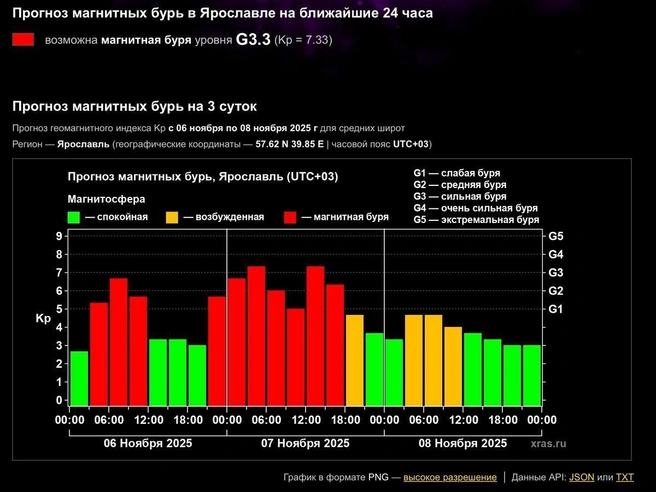Click the last green bar on 08 November
The width and height of the screenshot is (656, 492).
(x=532, y=375)
